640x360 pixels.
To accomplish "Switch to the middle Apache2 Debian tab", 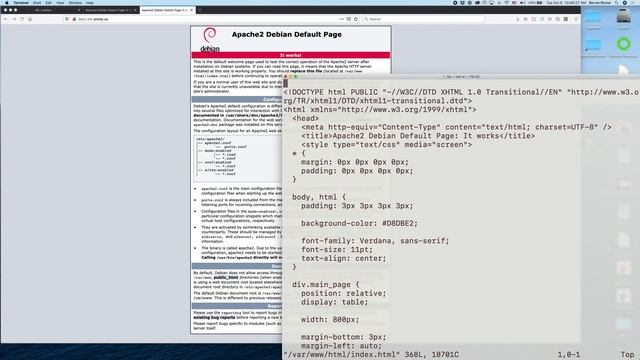I will [x=110, y=10].
